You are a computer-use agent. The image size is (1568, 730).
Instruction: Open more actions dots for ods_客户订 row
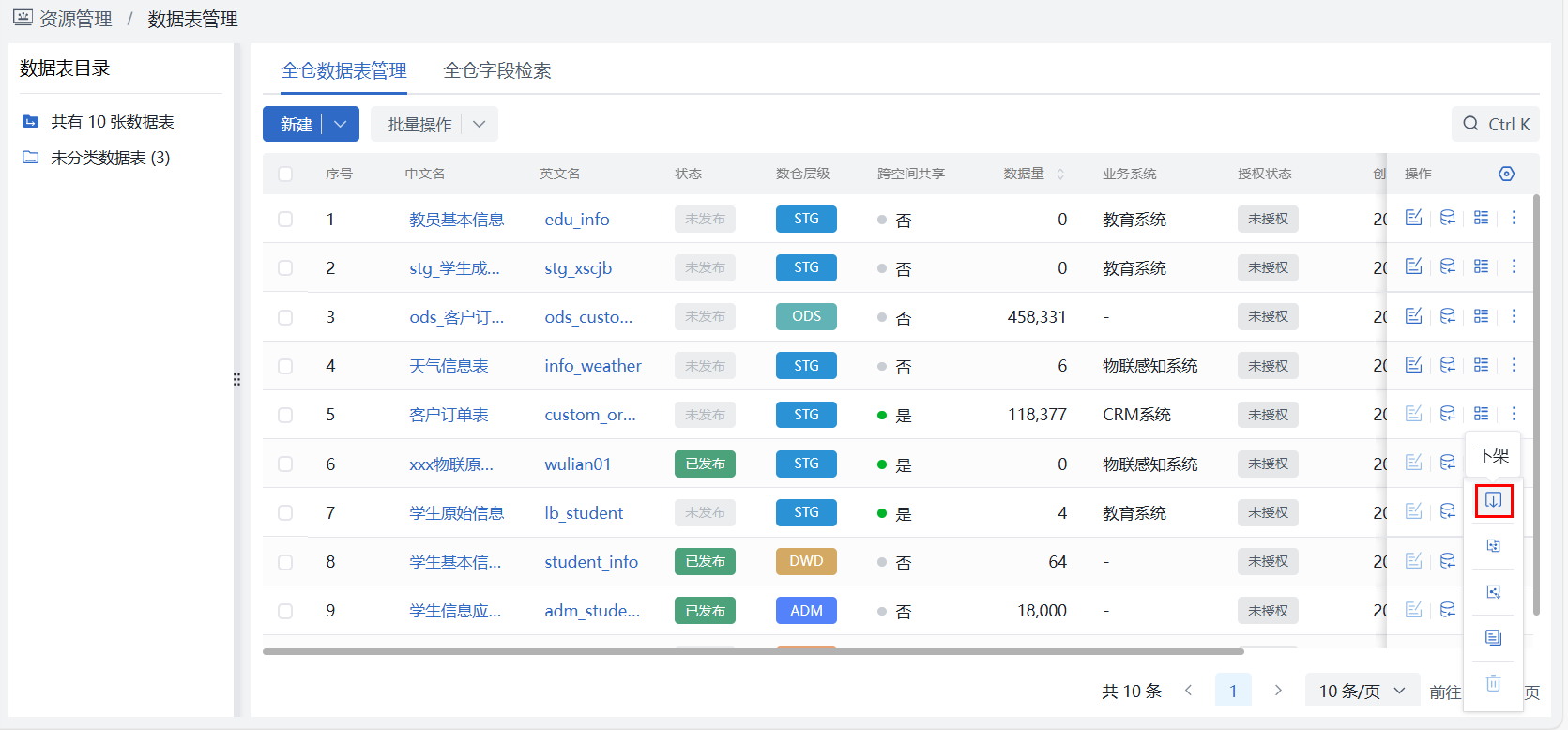1514,316
